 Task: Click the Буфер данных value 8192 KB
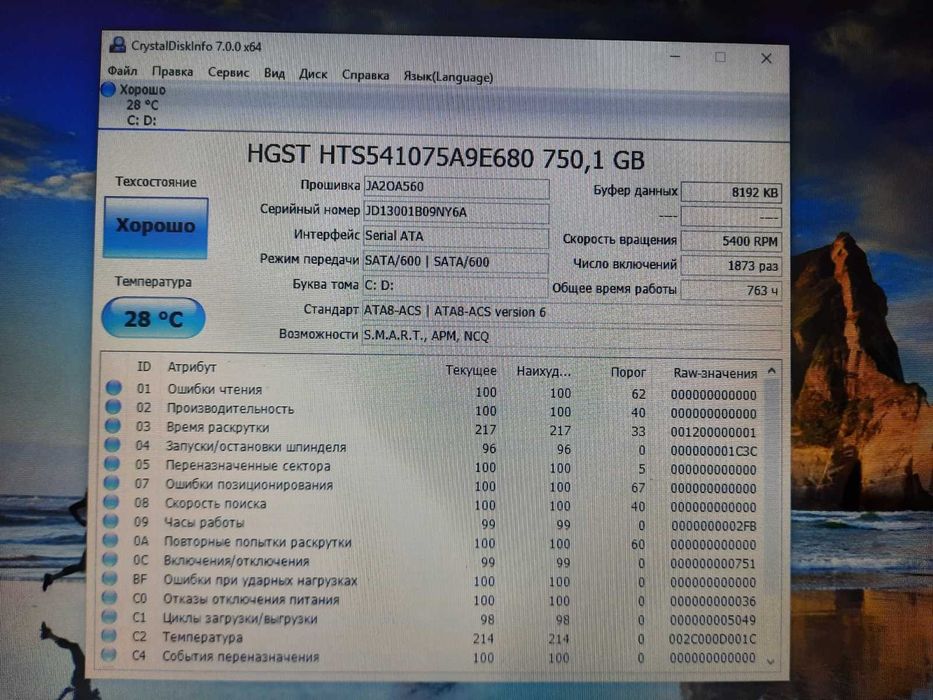coord(731,192)
